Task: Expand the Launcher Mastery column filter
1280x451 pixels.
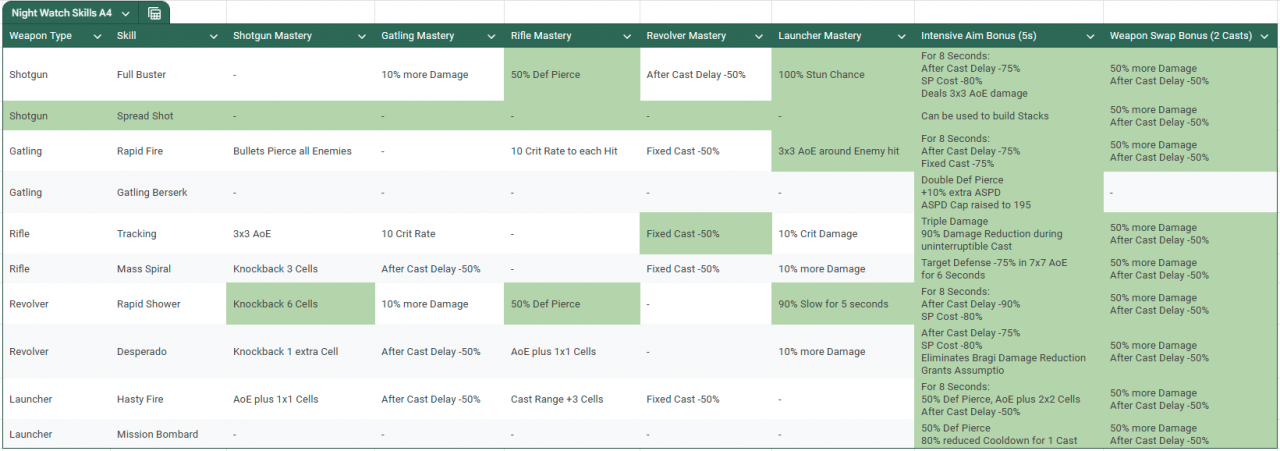Action: pos(901,36)
